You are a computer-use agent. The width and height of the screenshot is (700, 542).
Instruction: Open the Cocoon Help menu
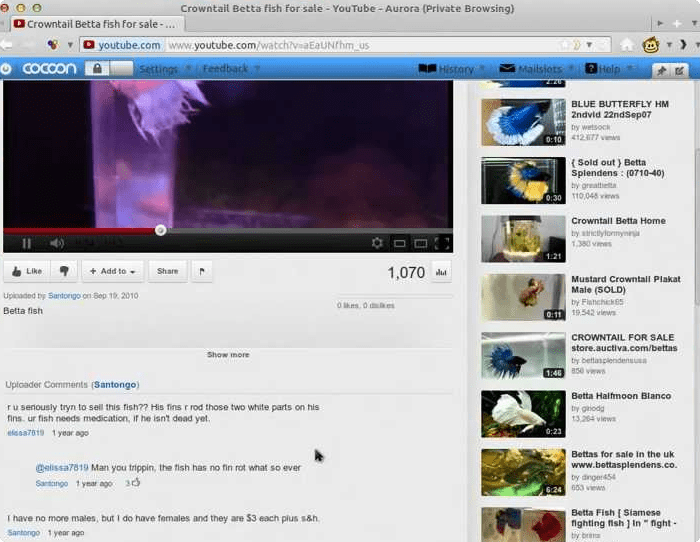click(x=609, y=69)
